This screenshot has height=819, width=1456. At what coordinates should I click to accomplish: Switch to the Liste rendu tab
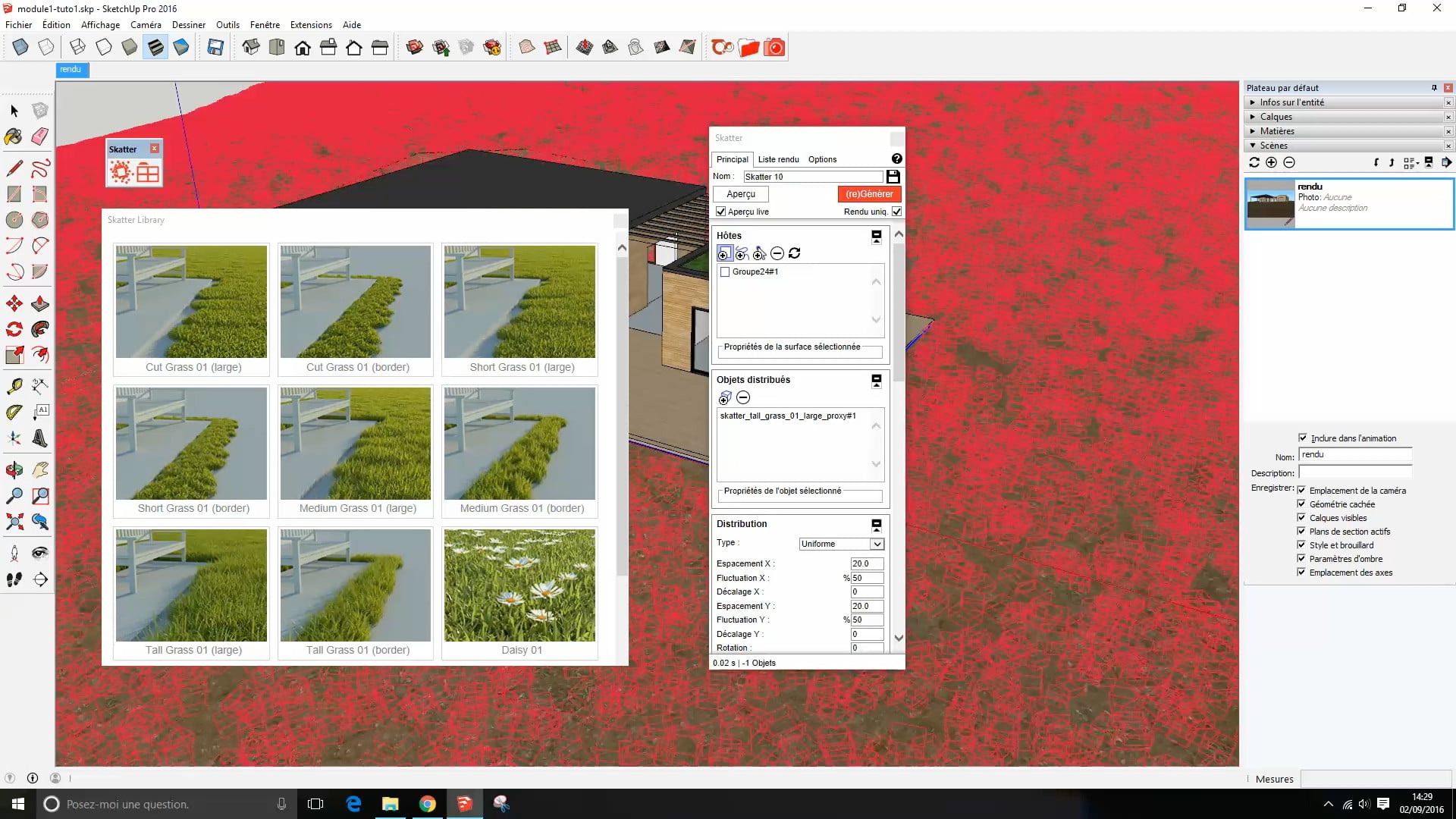tap(778, 159)
